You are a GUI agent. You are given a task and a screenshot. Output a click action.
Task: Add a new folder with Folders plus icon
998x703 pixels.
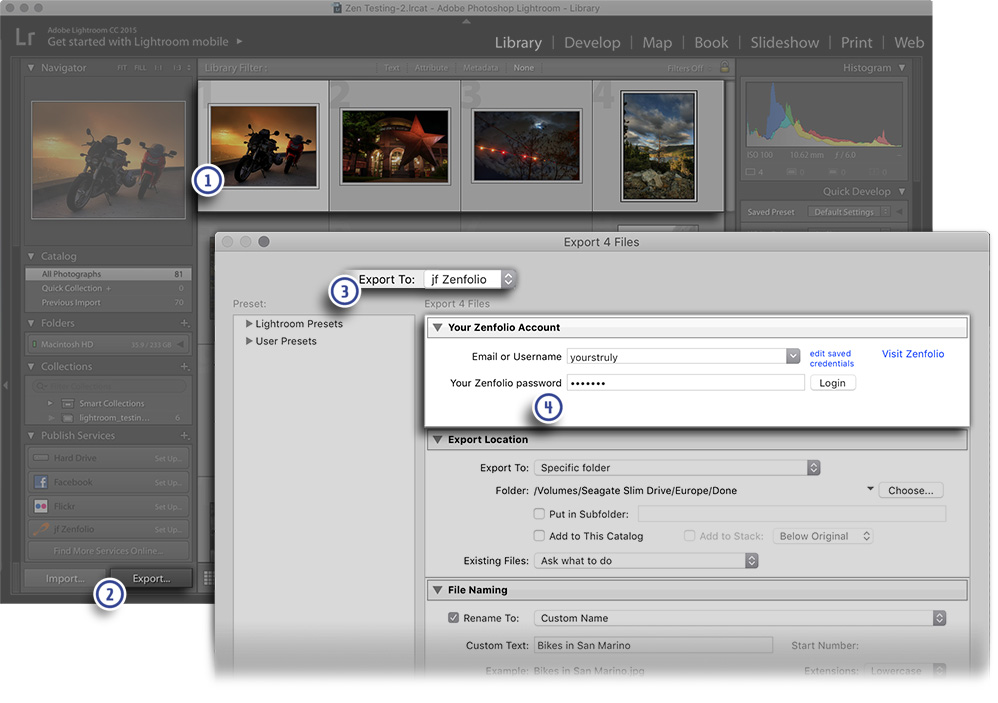point(185,323)
